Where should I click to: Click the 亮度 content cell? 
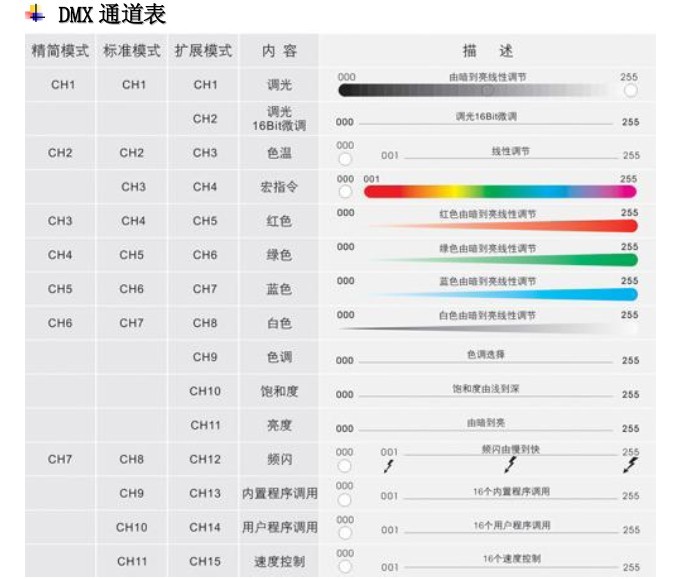click(279, 425)
